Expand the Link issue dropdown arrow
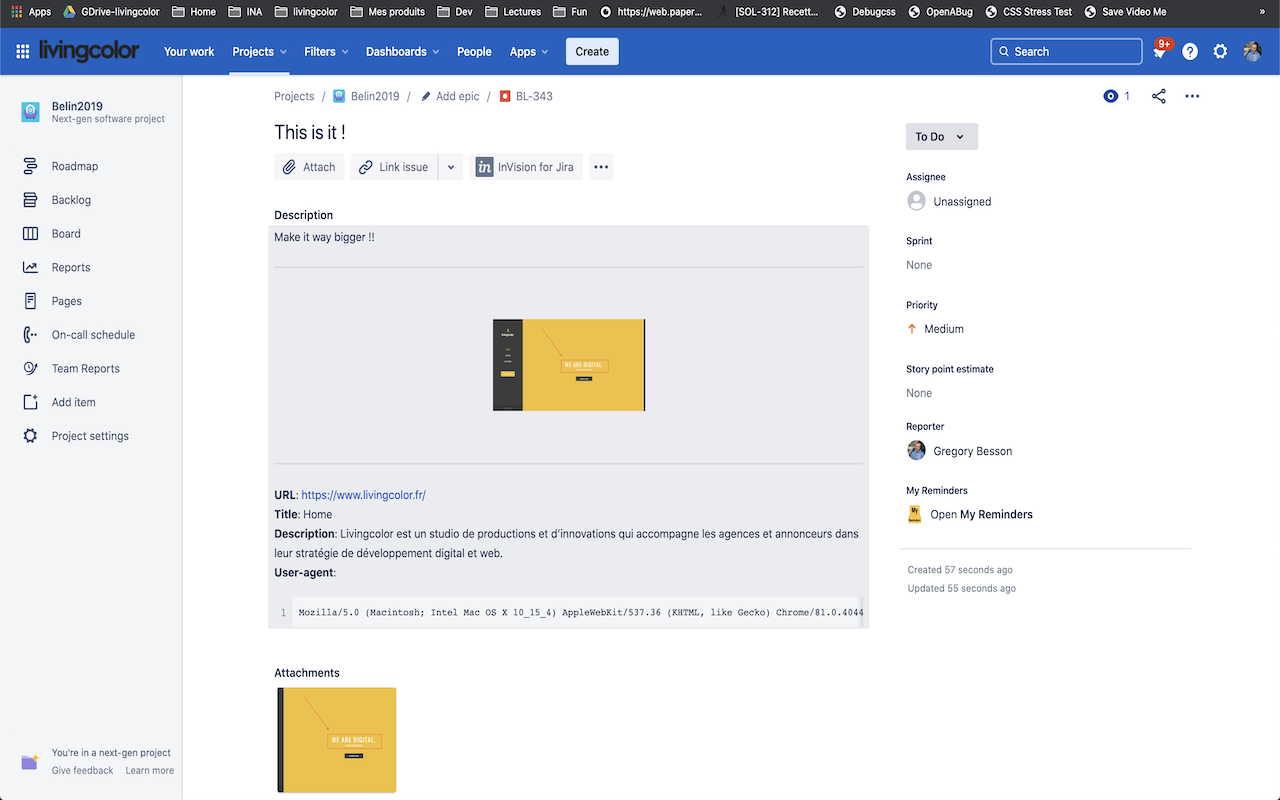This screenshot has width=1280, height=800. click(x=451, y=167)
